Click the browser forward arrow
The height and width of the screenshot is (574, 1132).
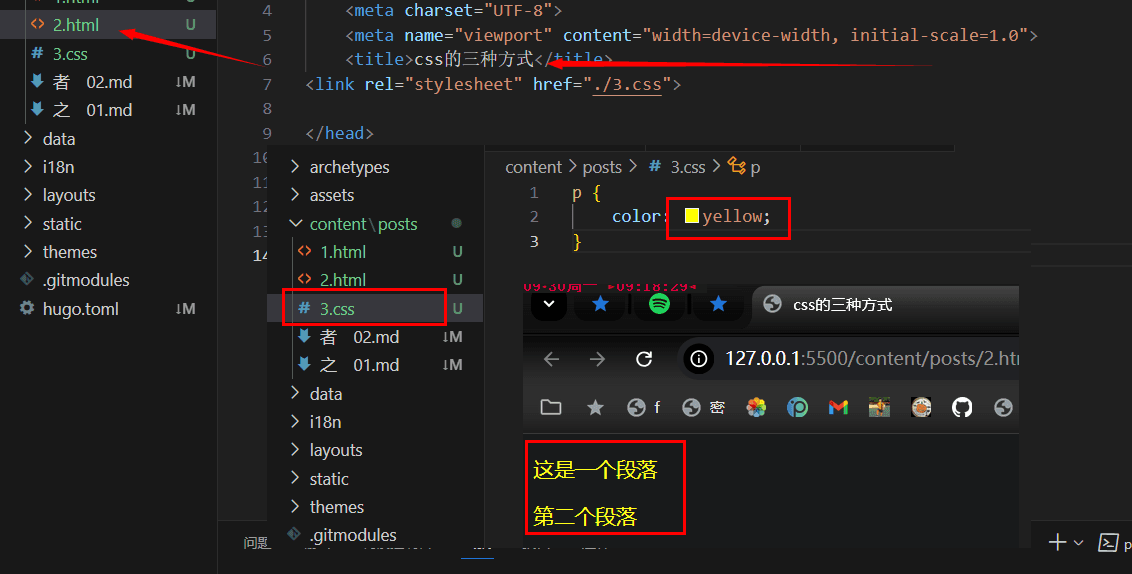point(598,359)
